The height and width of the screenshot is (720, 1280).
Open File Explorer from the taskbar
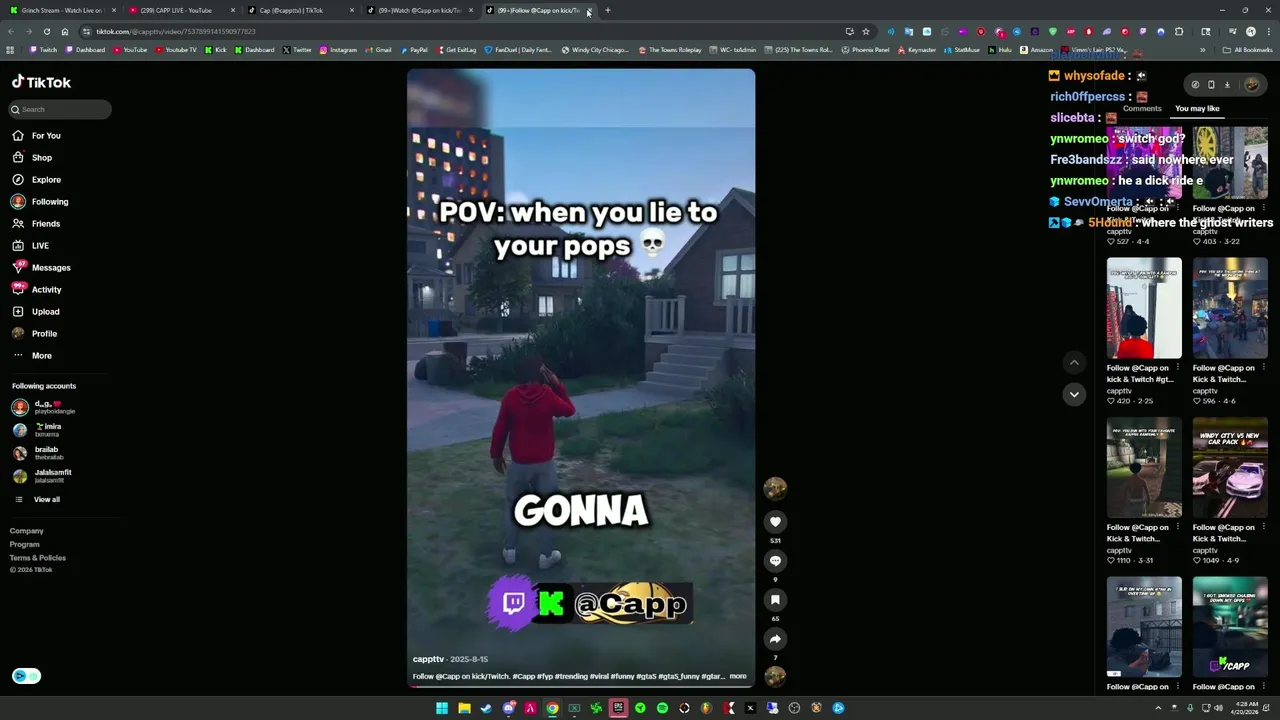pos(464,708)
